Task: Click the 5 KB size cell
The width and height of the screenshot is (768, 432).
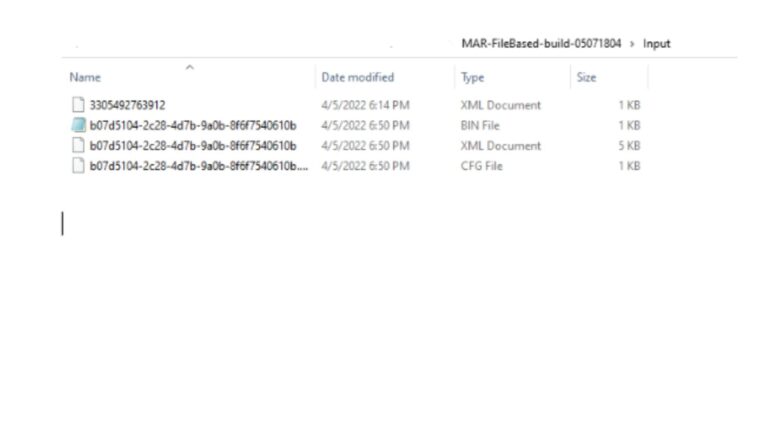Action: coord(629,146)
